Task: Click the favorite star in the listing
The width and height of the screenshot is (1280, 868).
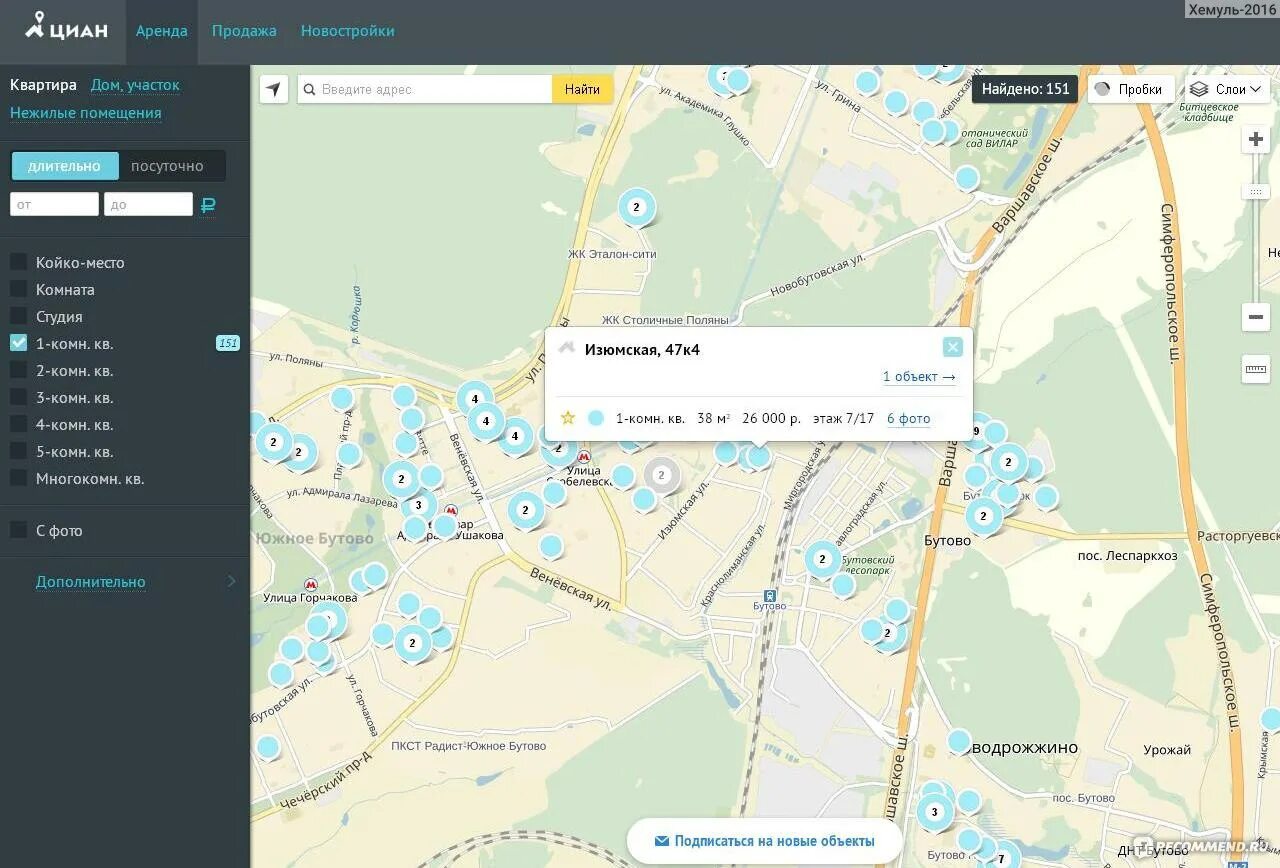Action: click(x=568, y=418)
